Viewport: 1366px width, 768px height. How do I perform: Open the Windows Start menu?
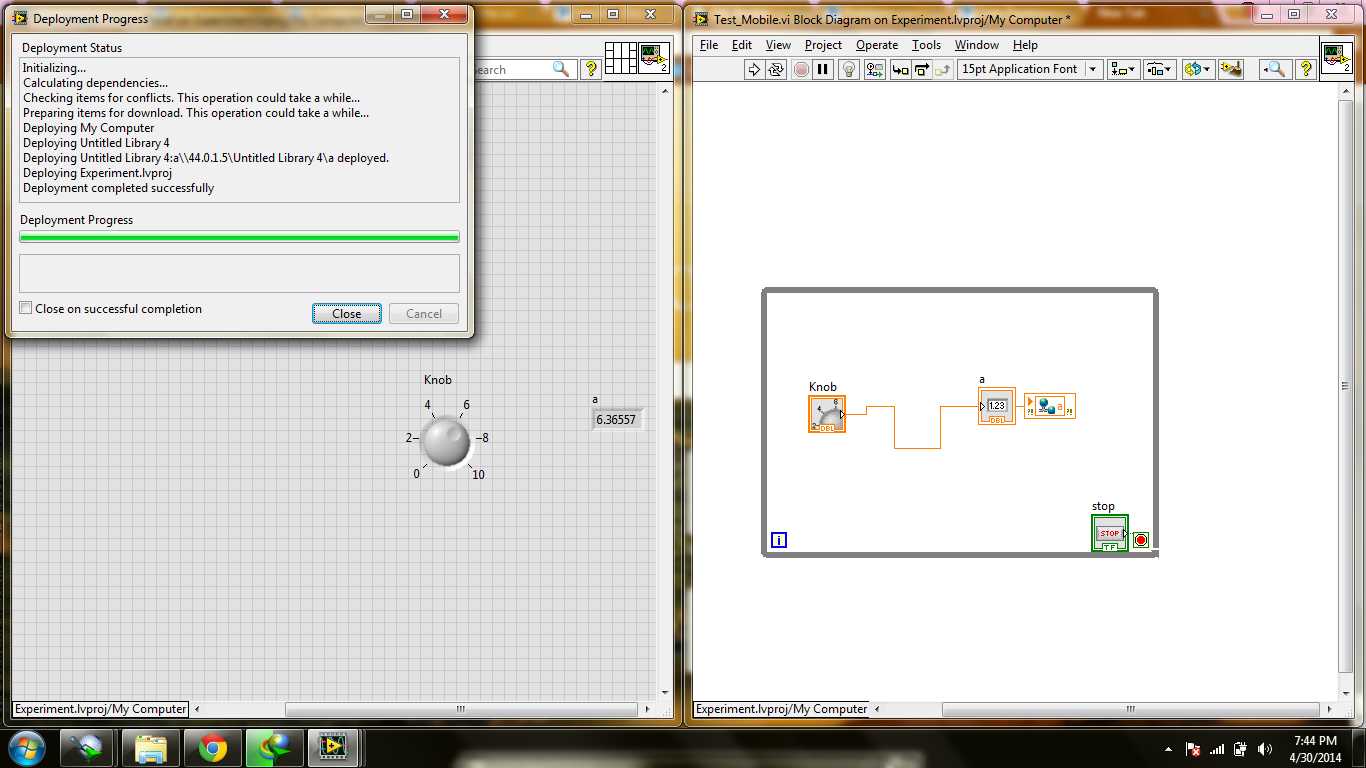26,747
